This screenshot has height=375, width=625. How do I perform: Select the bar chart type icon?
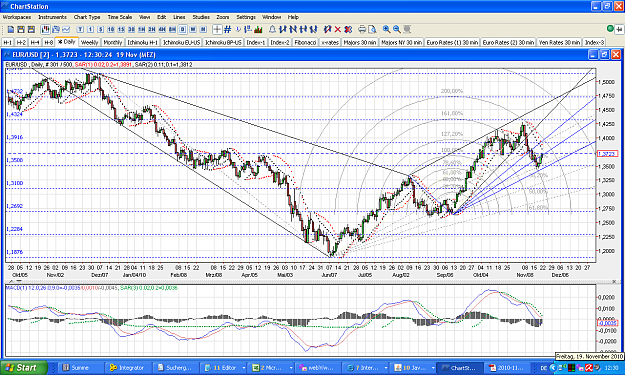[56, 29]
